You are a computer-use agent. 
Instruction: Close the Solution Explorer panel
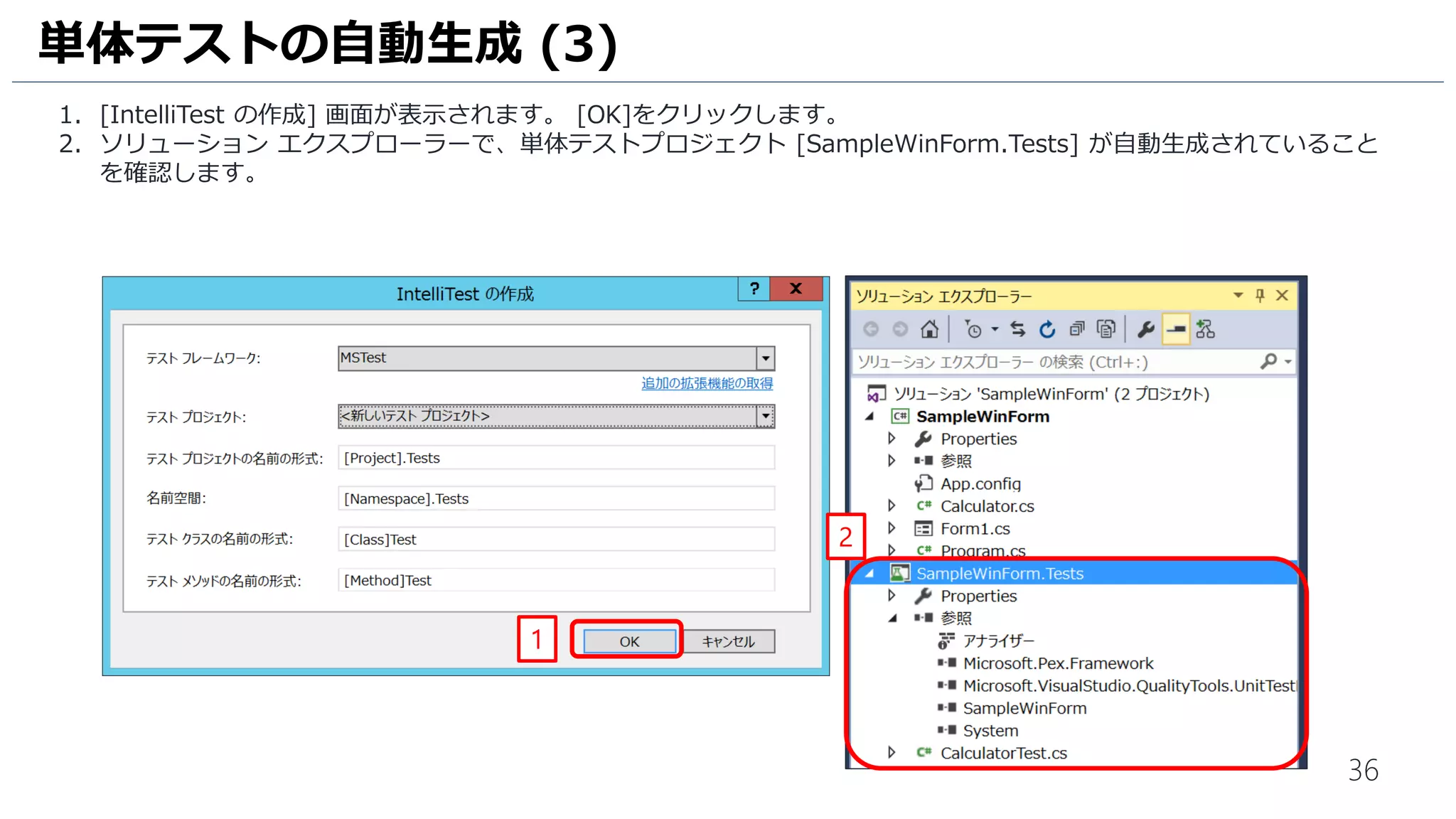[x=1282, y=295]
